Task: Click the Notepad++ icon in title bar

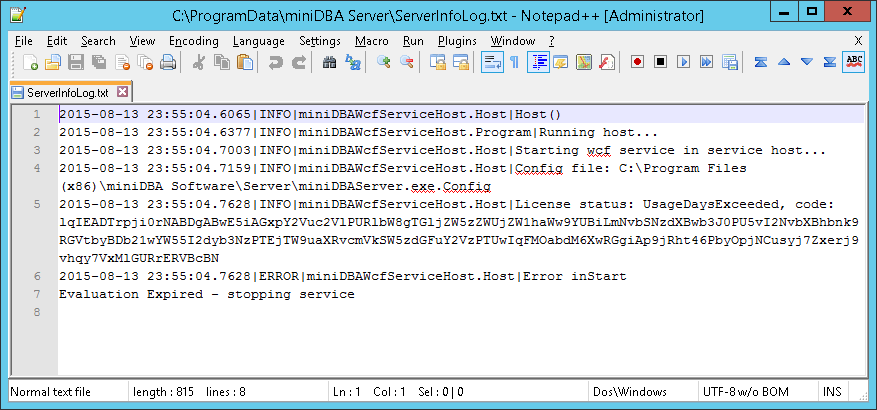Action: pos(17,15)
